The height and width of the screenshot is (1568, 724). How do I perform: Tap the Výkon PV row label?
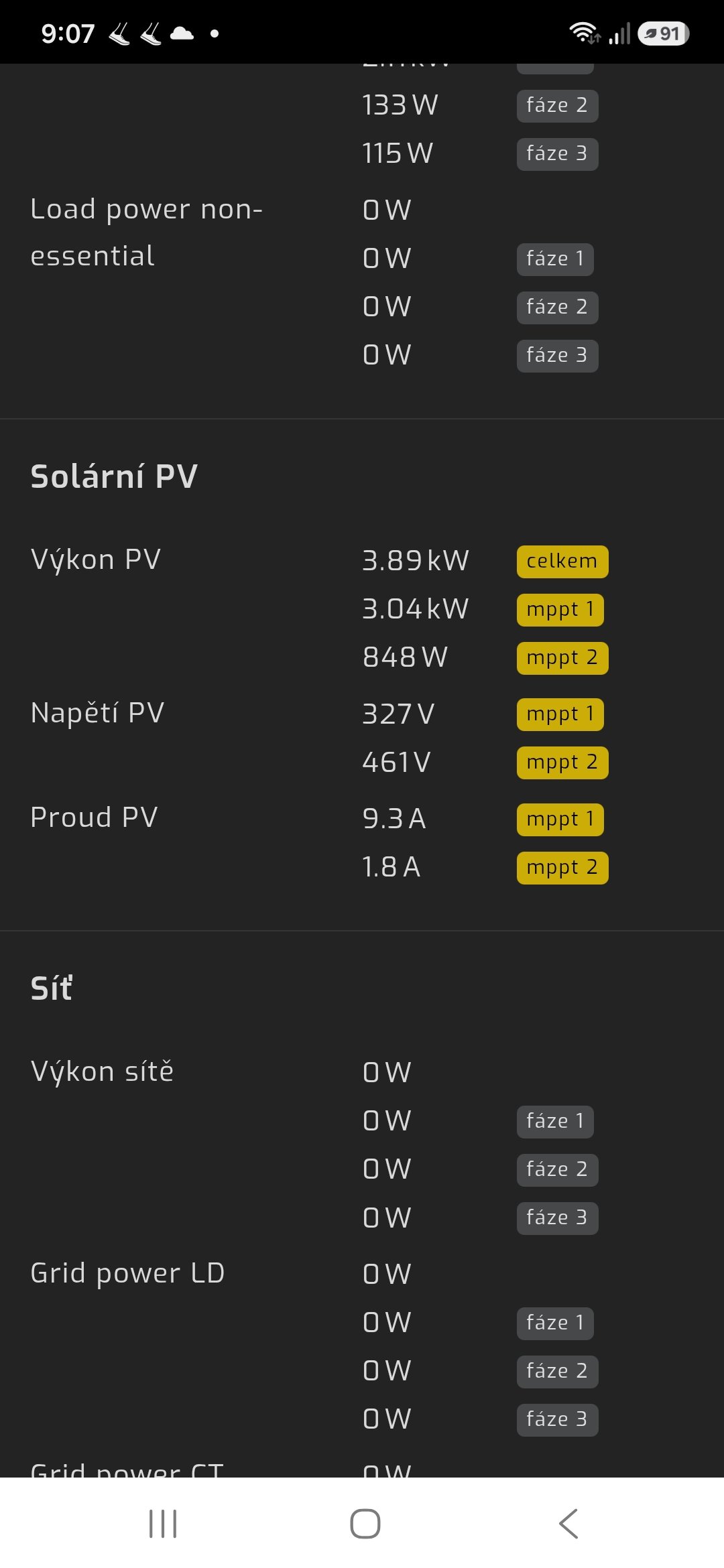[x=96, y=560]
